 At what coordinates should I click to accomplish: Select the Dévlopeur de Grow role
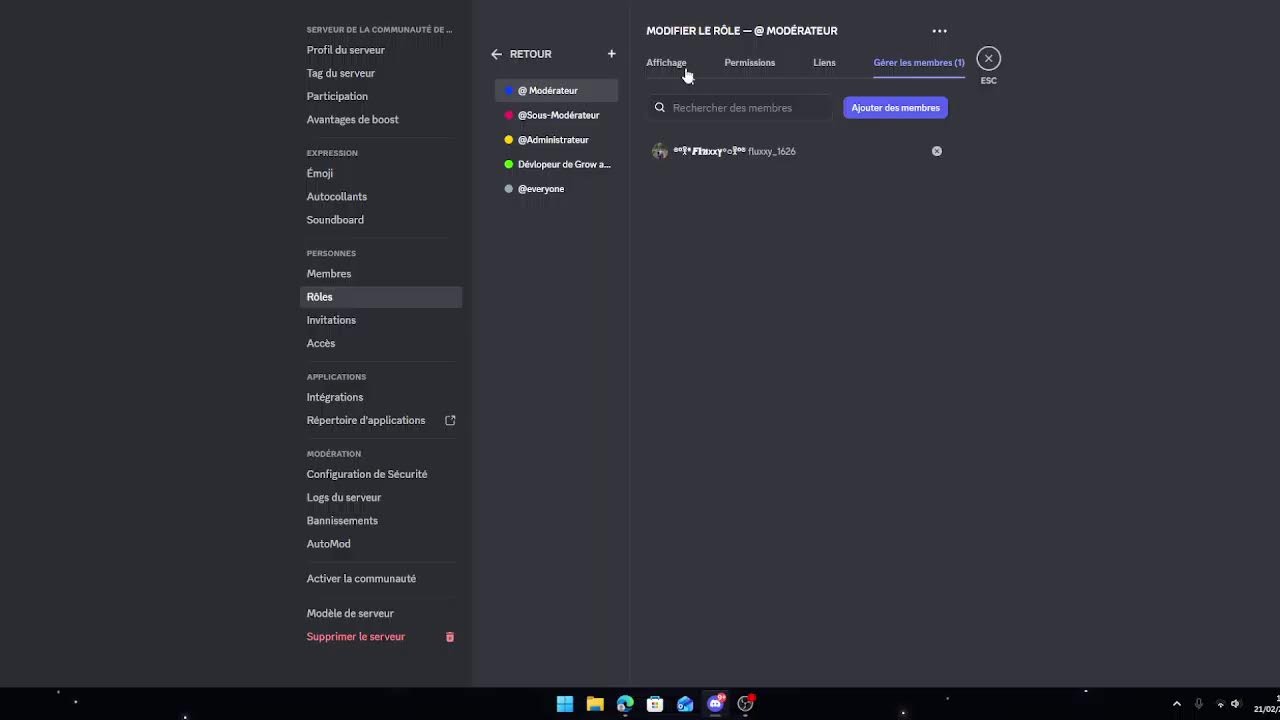pos(556,164)
